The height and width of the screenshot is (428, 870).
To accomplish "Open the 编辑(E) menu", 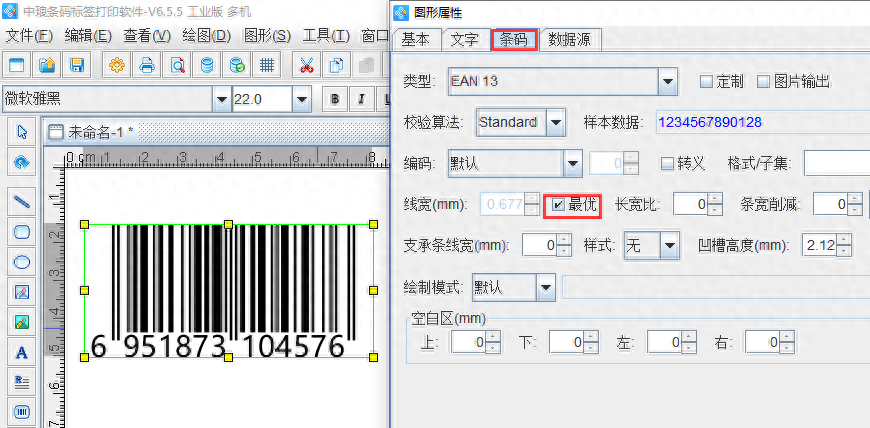I will point(88,36).
